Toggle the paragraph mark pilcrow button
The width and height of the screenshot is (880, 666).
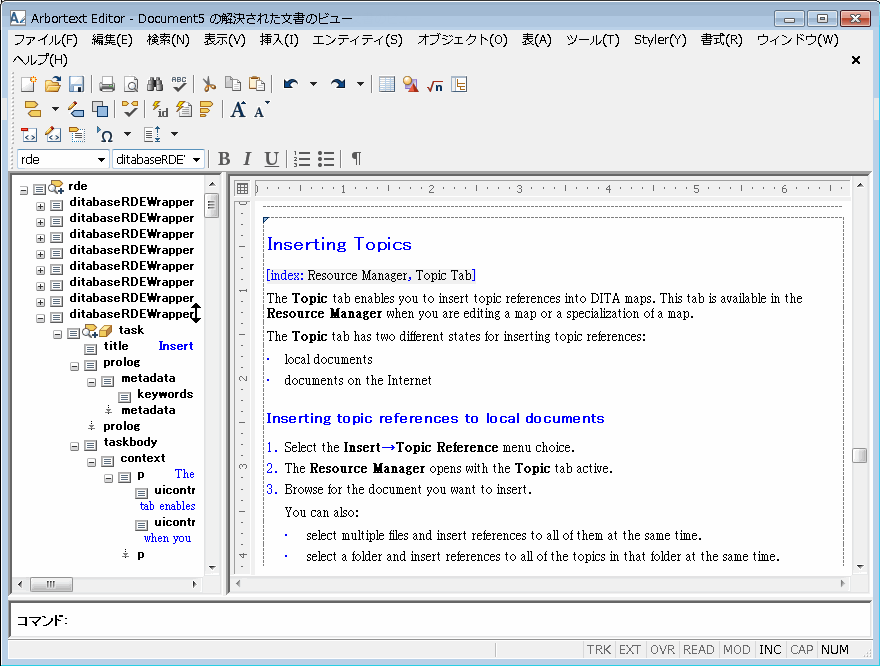point(356,159)
